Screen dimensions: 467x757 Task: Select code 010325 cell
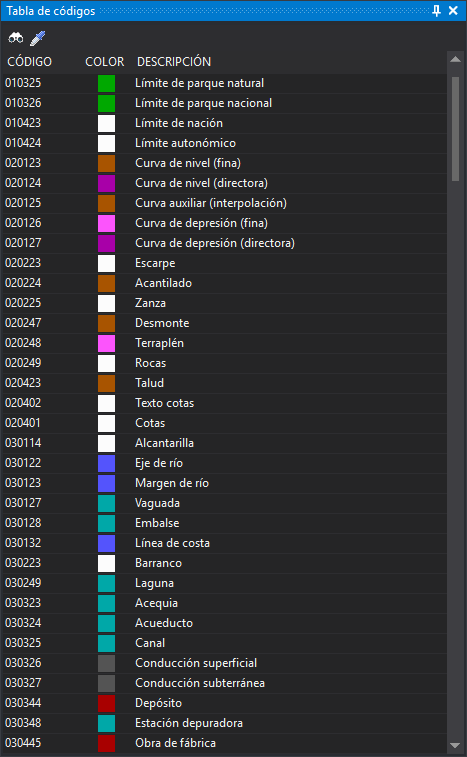[23, 83]
